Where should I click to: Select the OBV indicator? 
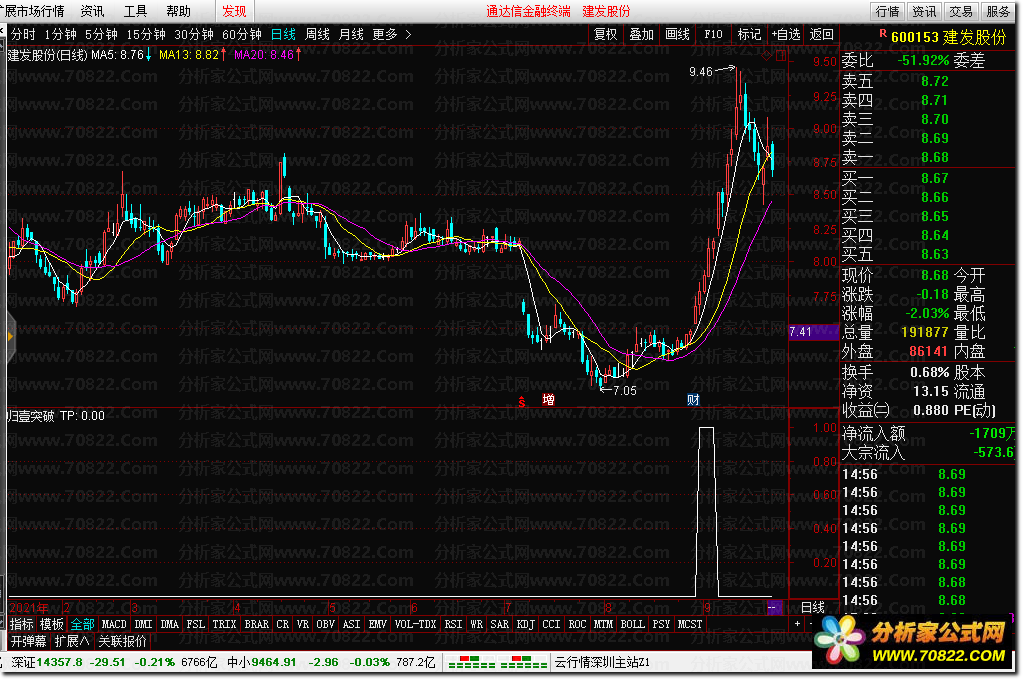[x=325, y=624]
